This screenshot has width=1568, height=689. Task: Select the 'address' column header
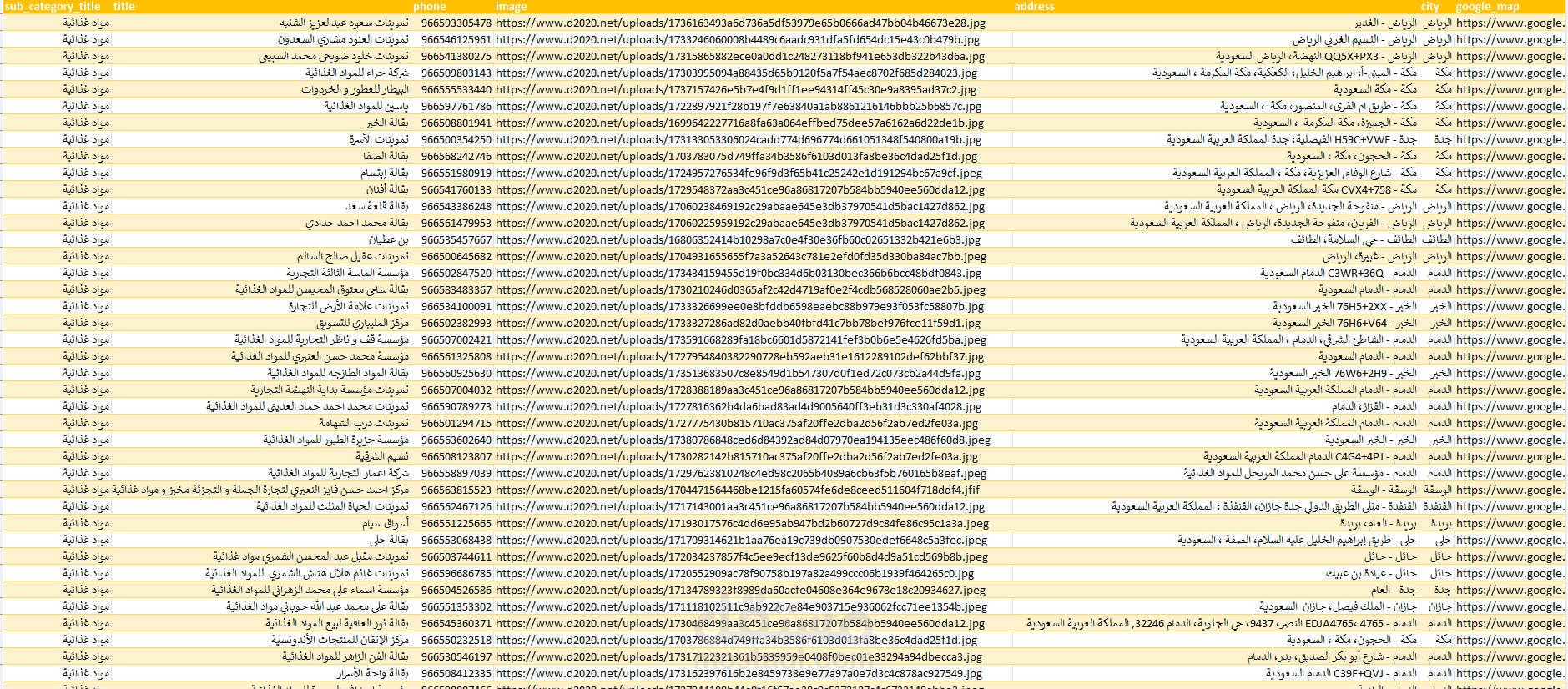[1034, 6]
